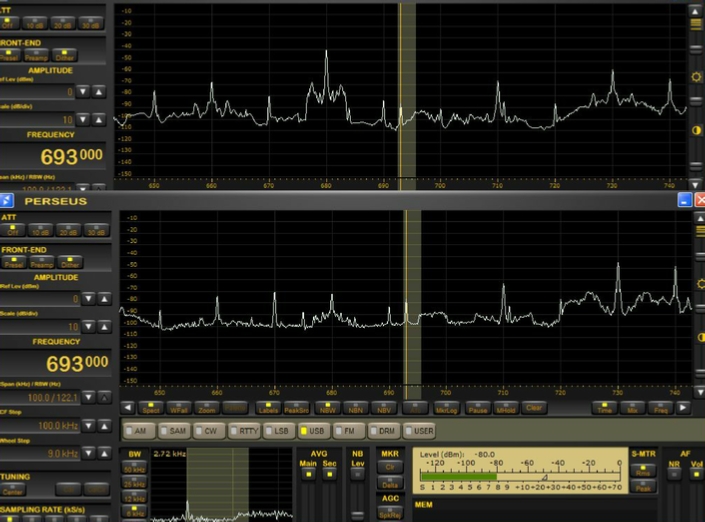Click the 693 000 frequency display in lower window

pos(73,363)
